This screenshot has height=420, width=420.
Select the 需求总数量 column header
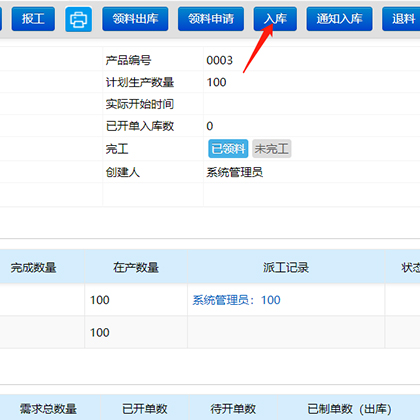pos(48,408)
